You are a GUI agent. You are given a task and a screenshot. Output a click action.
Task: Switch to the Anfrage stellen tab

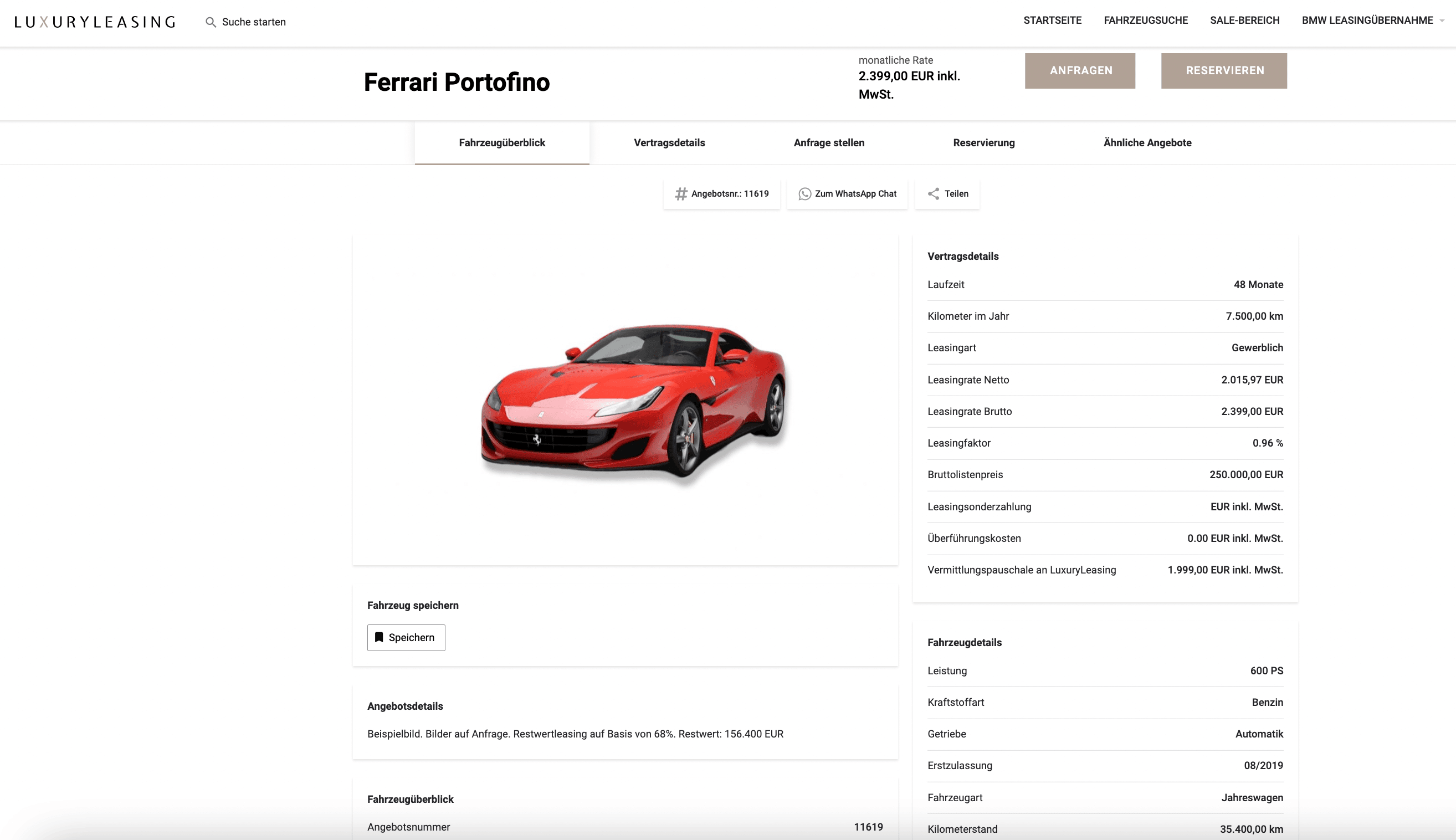[x=829, y=143]
